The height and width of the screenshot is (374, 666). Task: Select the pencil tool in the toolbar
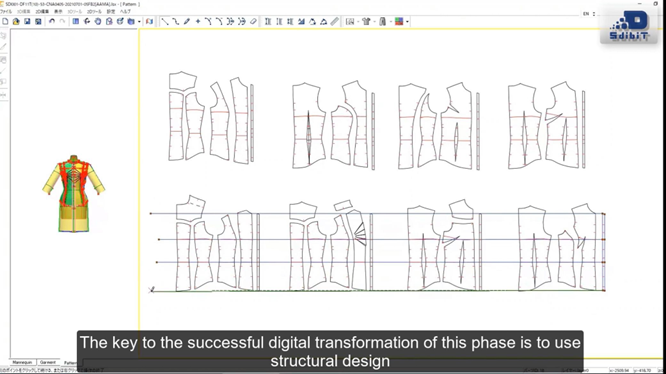(x=187, y=21)
